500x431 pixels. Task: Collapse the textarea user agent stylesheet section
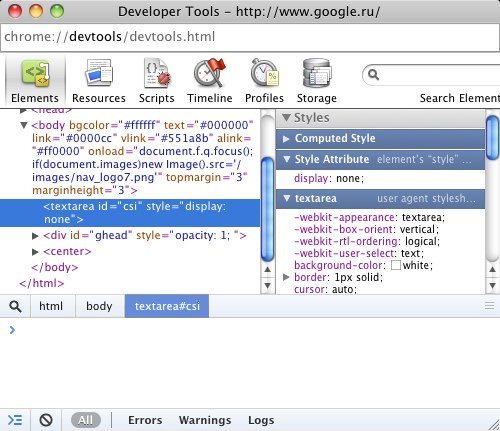(287, 198)
